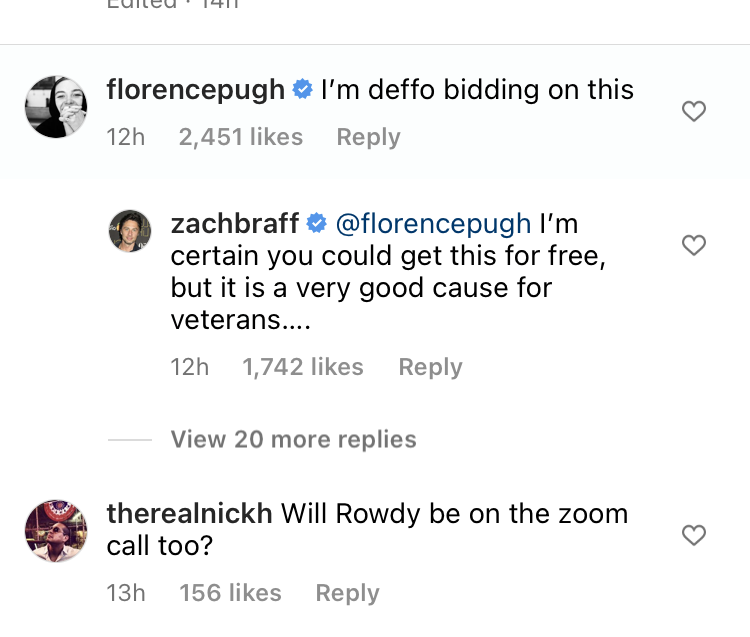Open therealnickh's profile picture
Image resolution: width=750 pixels, height=637 pixels.
56,531
